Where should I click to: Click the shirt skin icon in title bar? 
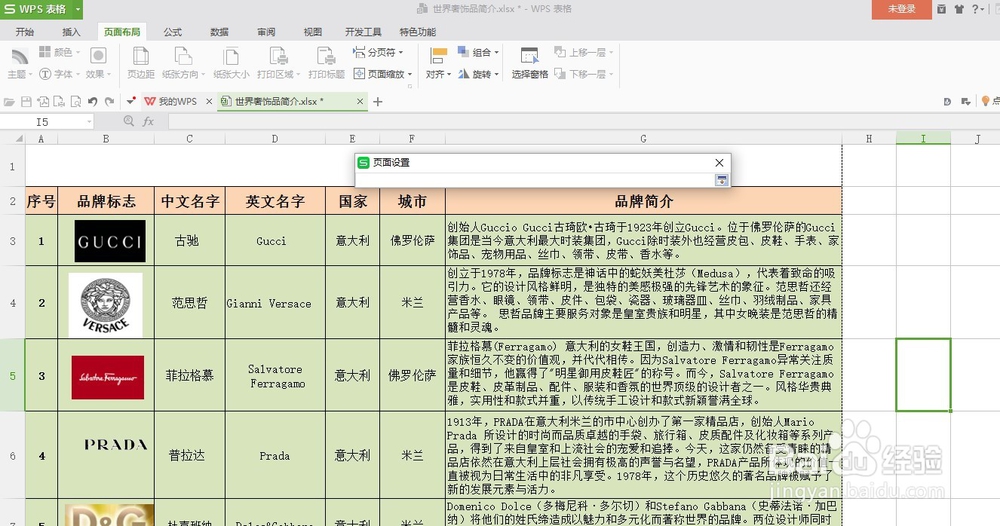click(x=959, y=9)
